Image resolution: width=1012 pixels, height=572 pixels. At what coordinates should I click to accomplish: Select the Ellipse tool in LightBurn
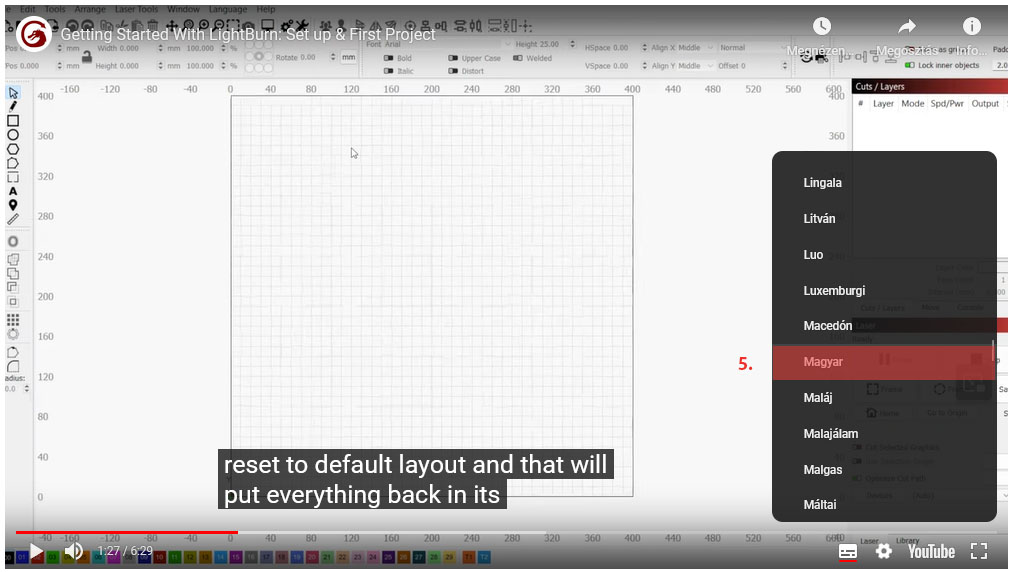13,135
